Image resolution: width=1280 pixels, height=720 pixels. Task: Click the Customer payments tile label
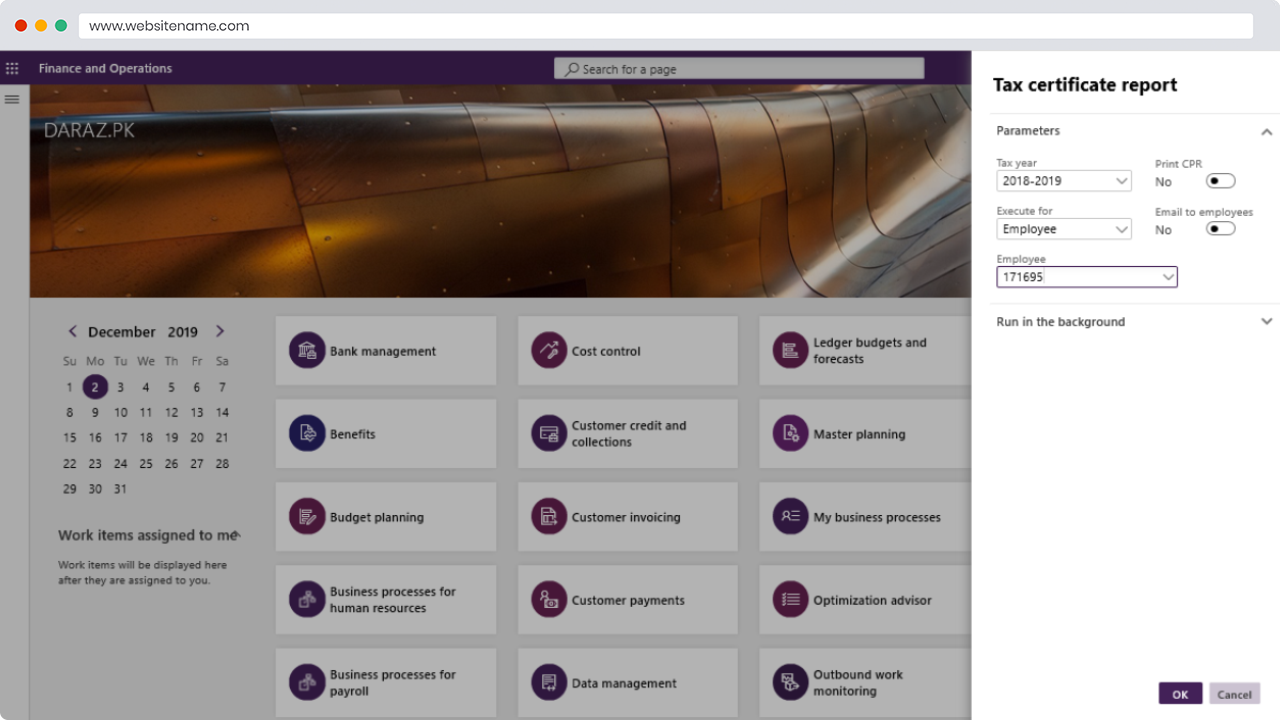pyautogui.click(x=628, y=600)
